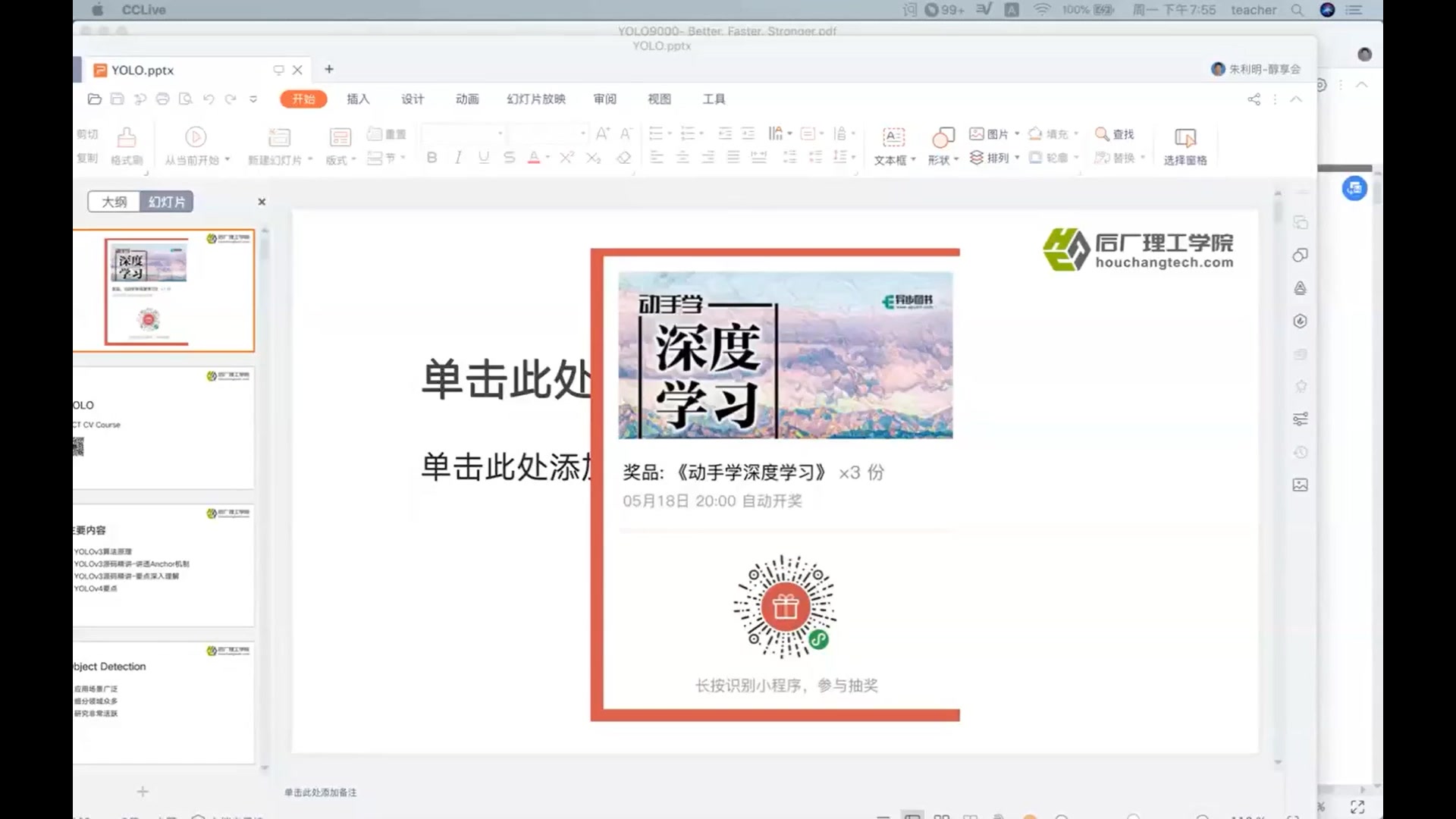The width and height of the screenshot is (1456, 819).
Task: Toggle italic formatting
Action: pos(457,158)
